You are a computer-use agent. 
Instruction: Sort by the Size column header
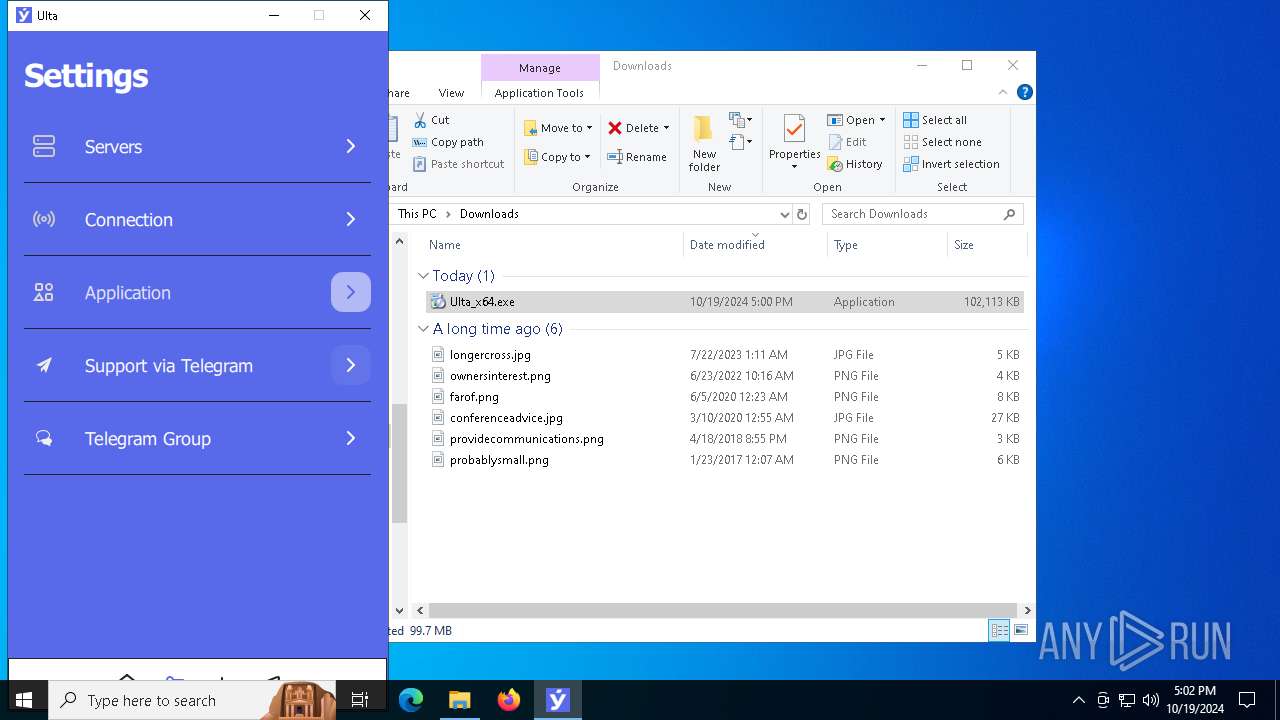[964, 245]
